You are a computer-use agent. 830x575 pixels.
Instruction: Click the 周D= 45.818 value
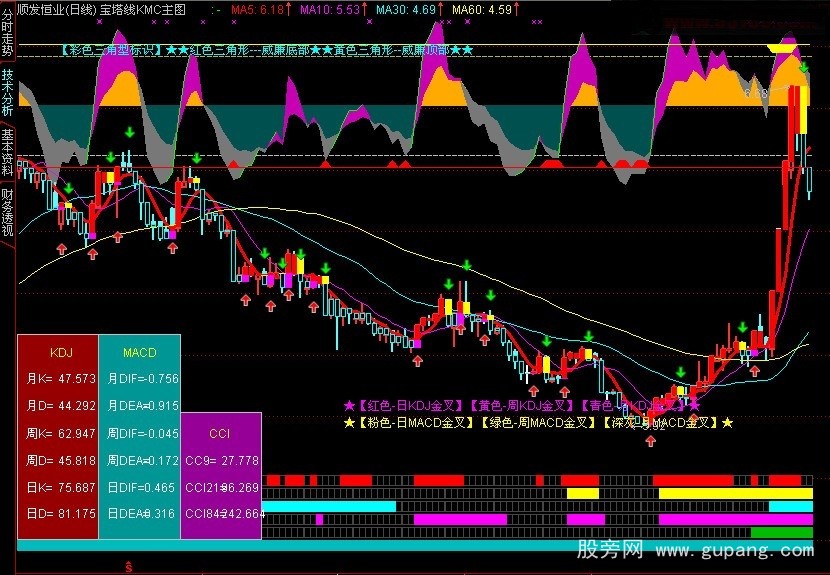(61, 461)
